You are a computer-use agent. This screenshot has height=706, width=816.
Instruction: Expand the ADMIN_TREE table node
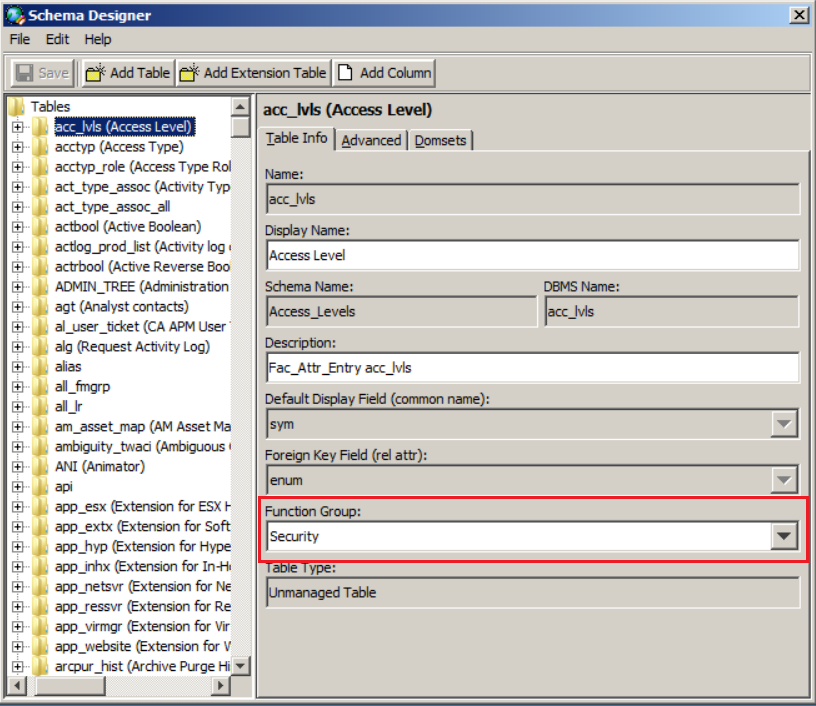click(17, 287)
